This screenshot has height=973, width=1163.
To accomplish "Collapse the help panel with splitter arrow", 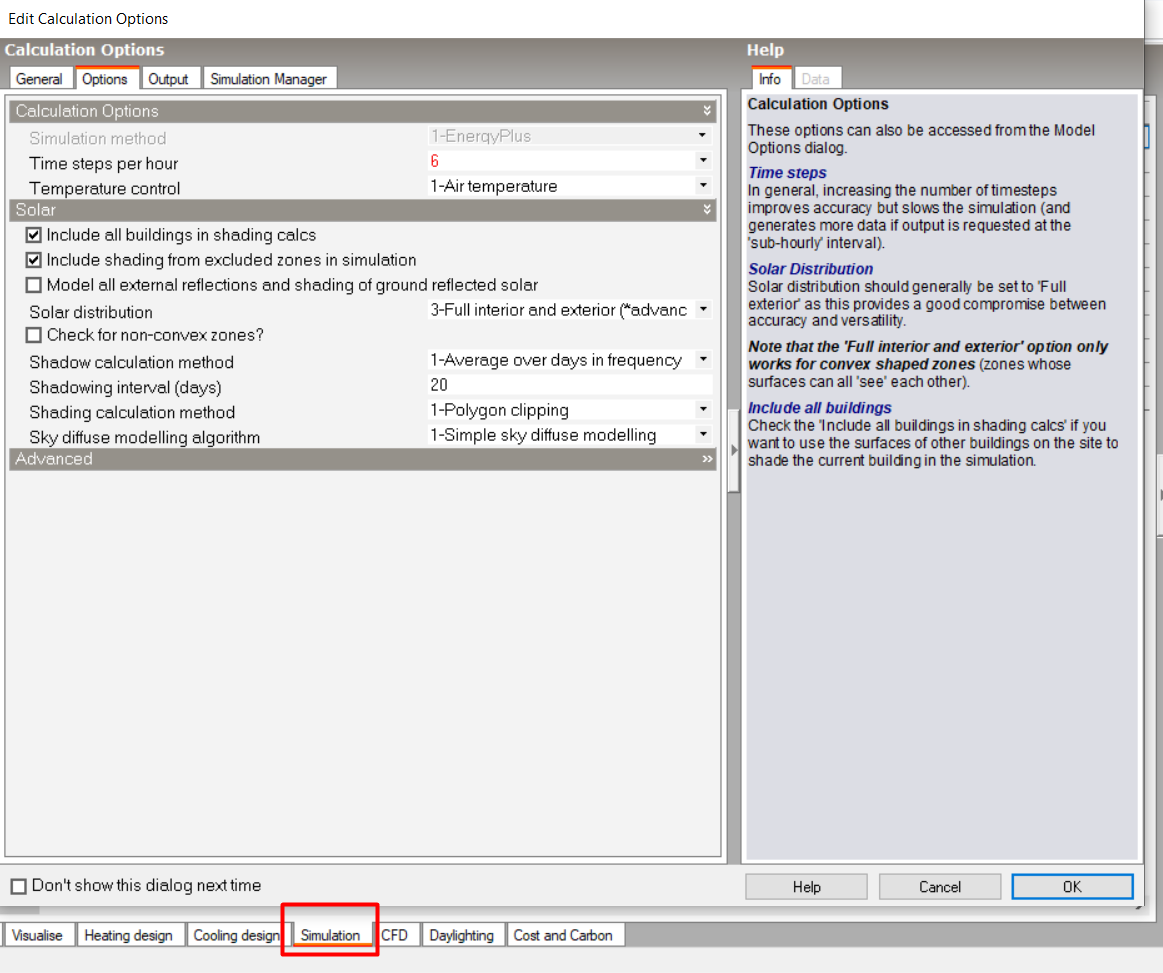I will point(734,450).
